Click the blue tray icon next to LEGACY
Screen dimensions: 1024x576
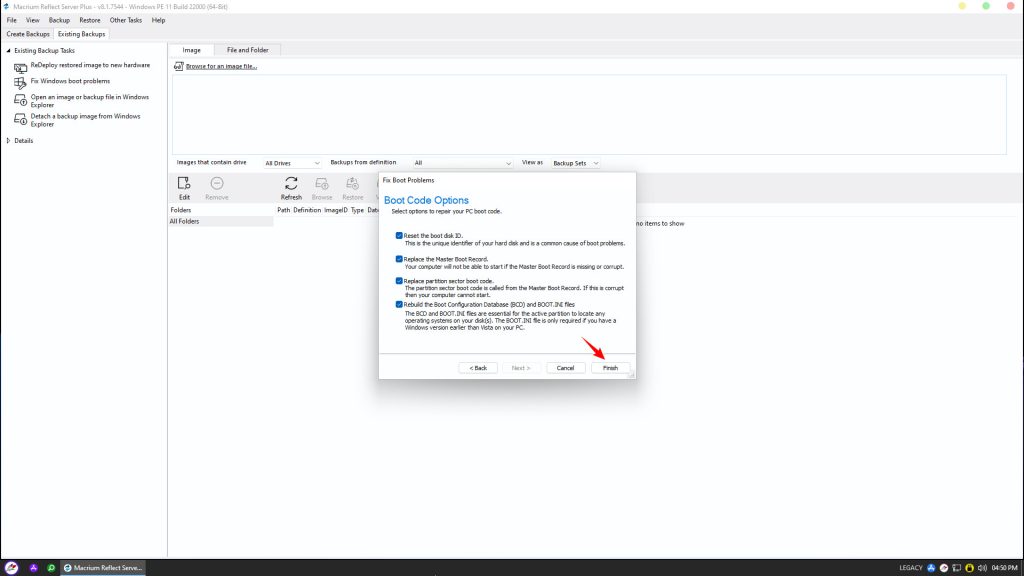[931, 568]
